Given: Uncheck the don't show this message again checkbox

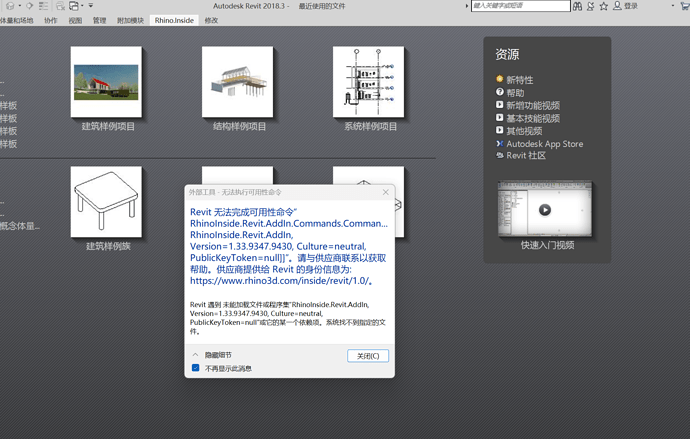Looking at the screenshot, I should click(x=196, y=368).
